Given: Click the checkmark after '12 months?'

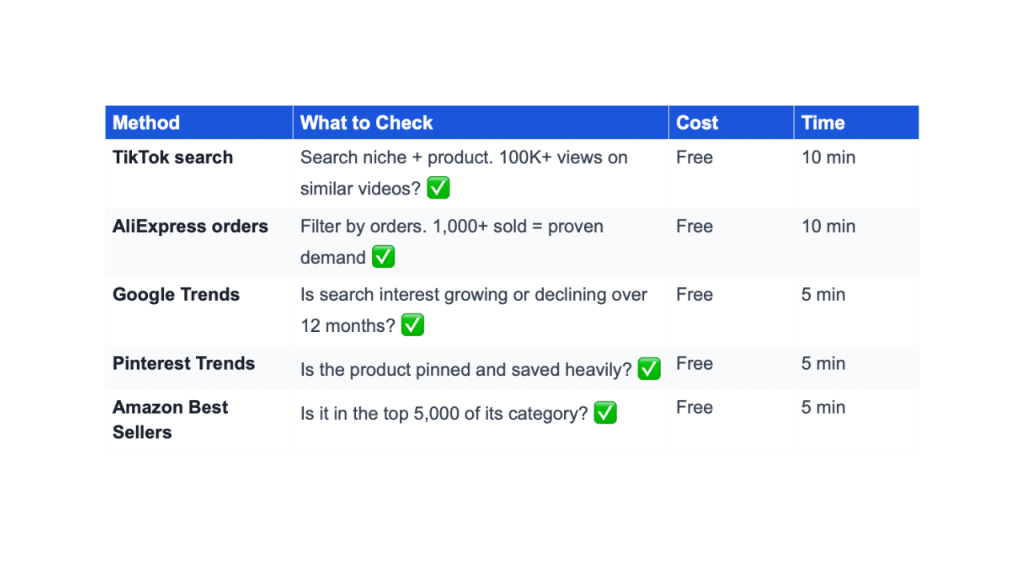Looking at the screenshot, I should [x=412, y=325].
